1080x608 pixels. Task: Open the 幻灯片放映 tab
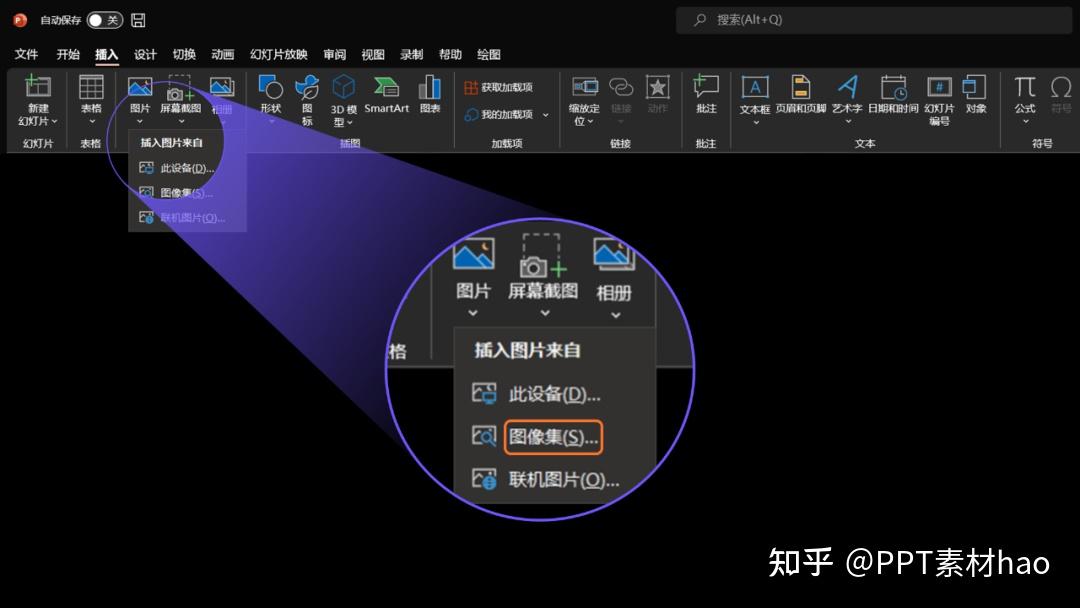[278, 54]
